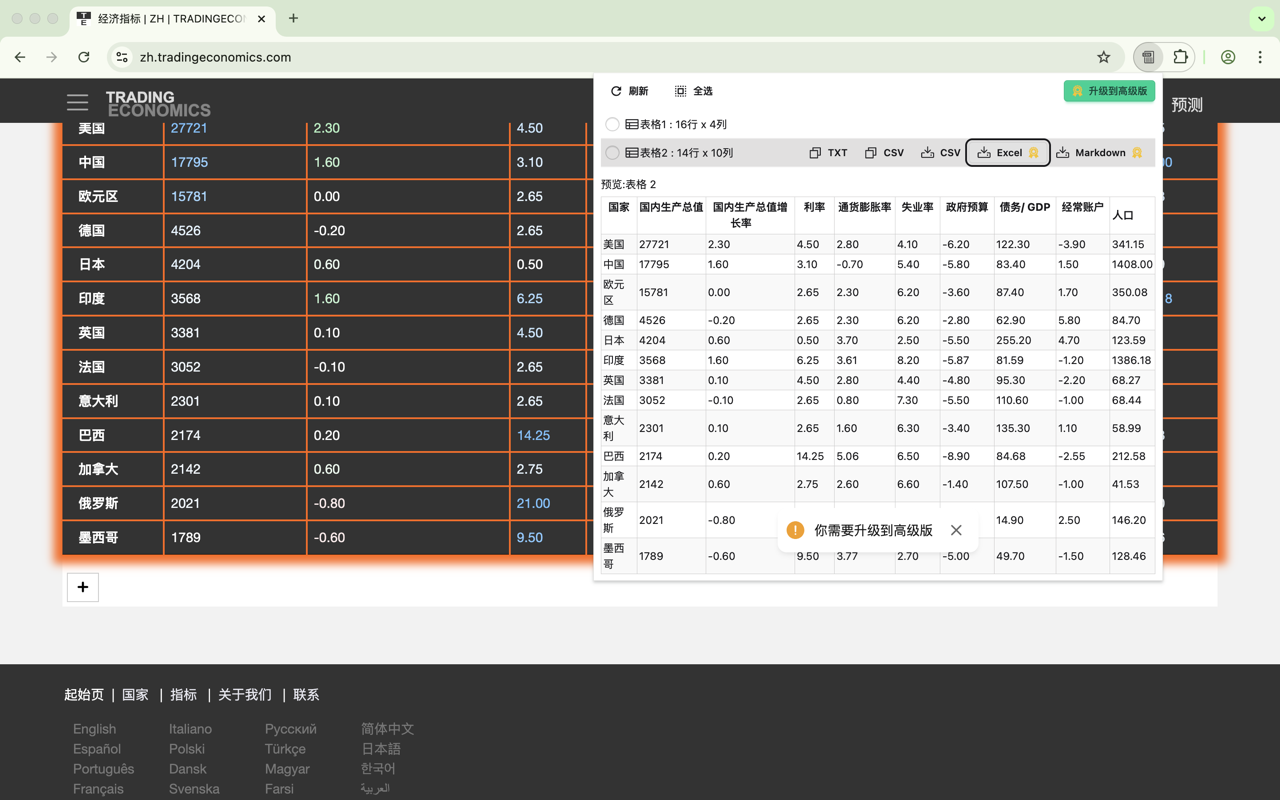The image size is (1280, 800).
Task: Click the 升级到高级版 upgrade button
Action: tap(1109, 91)
